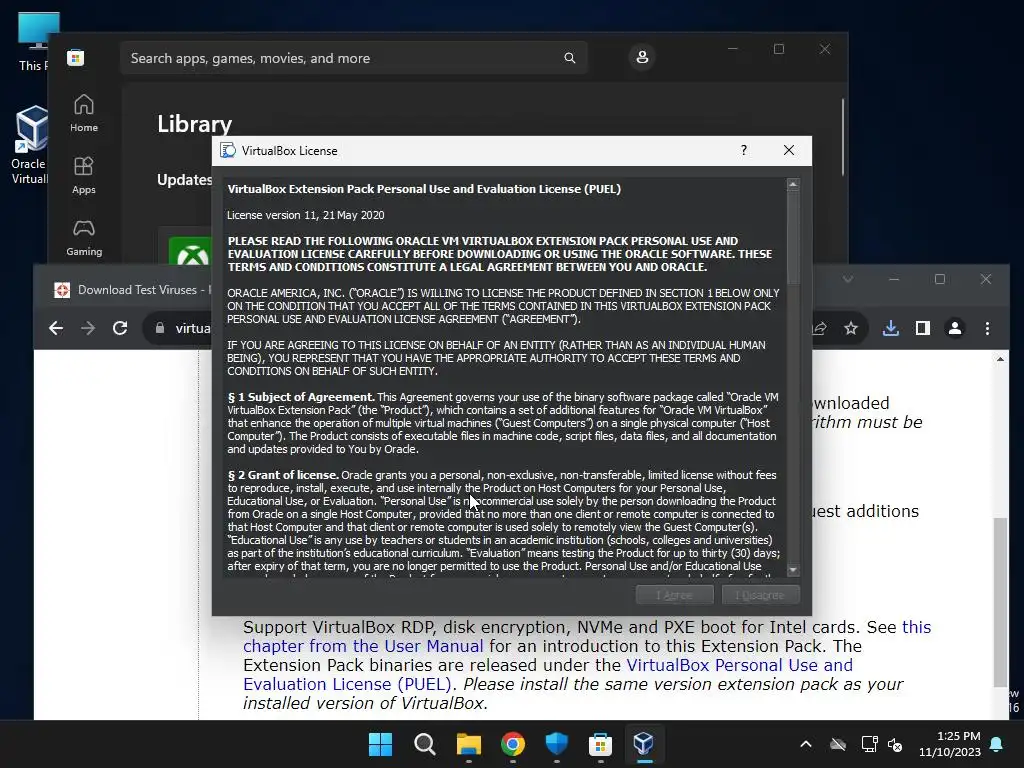Select Oracle VirtualBox desktop shortcut
The height and width of the screenshot is (768, 1024).
(30, 145)
